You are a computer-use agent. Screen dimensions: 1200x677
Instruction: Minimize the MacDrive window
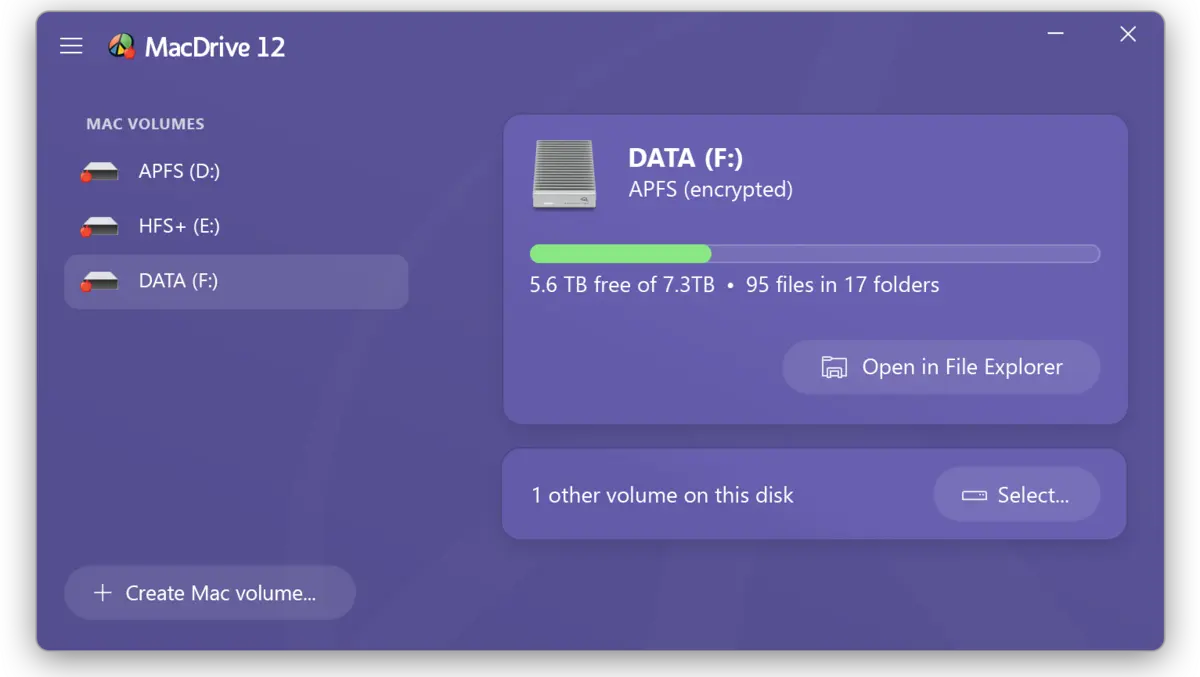(x=1055, y=33)
